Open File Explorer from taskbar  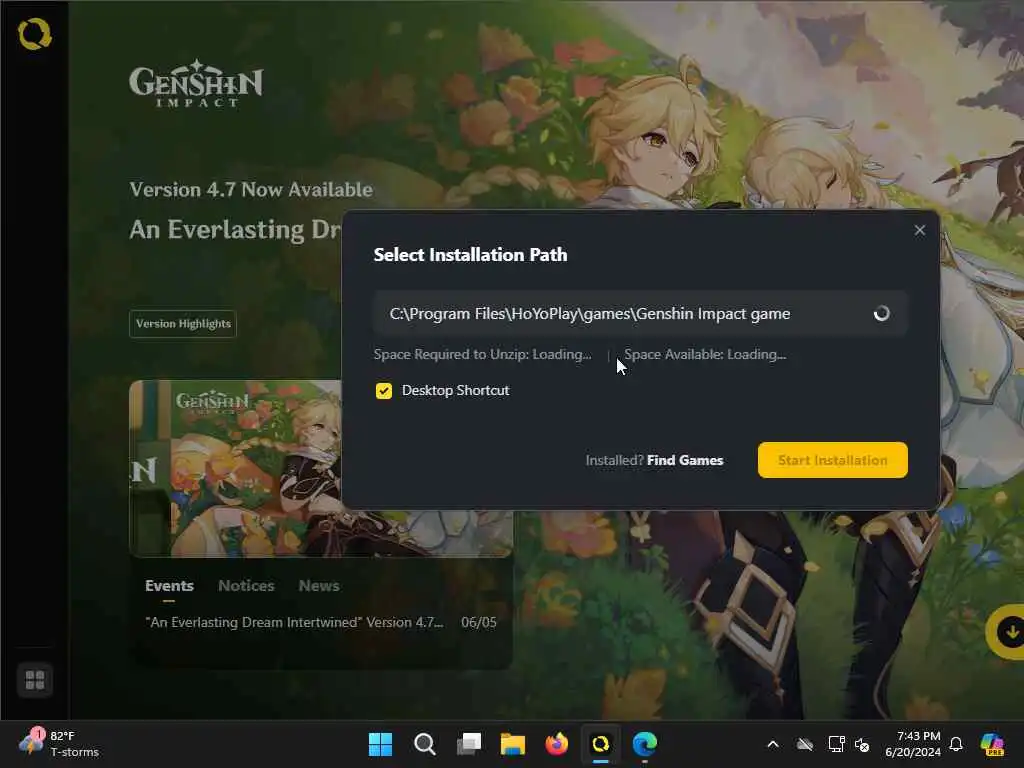(513, 744)
